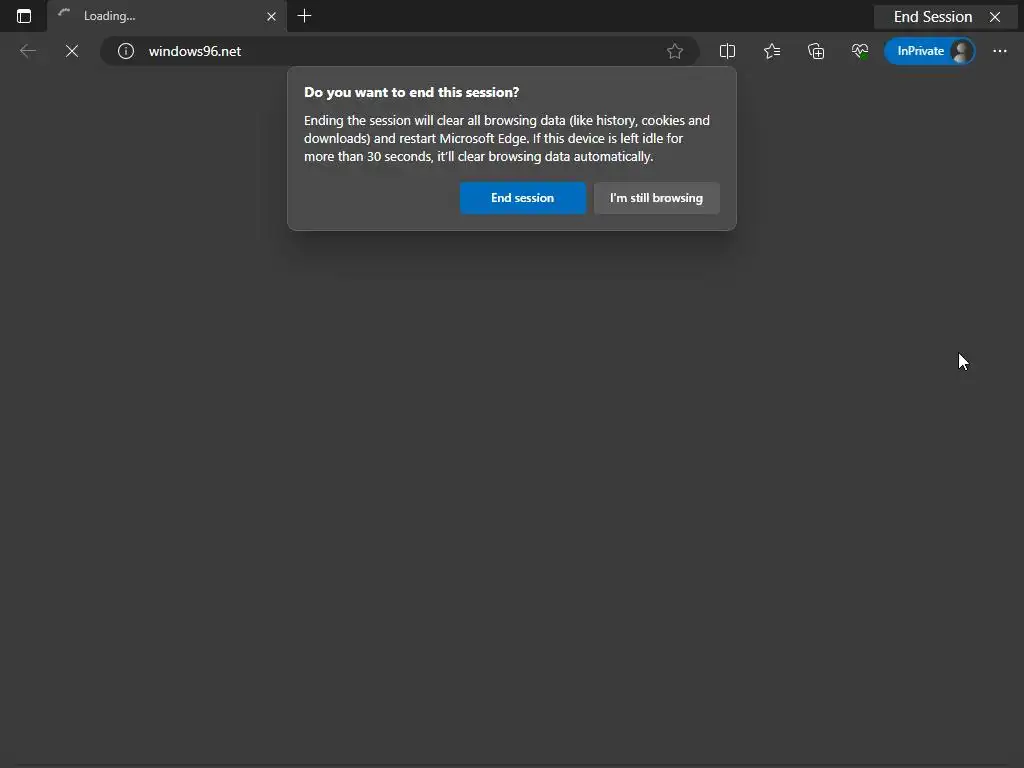Open Collections panel
The width and height of the screenshot is (1024, 768).
pos(816,51)
